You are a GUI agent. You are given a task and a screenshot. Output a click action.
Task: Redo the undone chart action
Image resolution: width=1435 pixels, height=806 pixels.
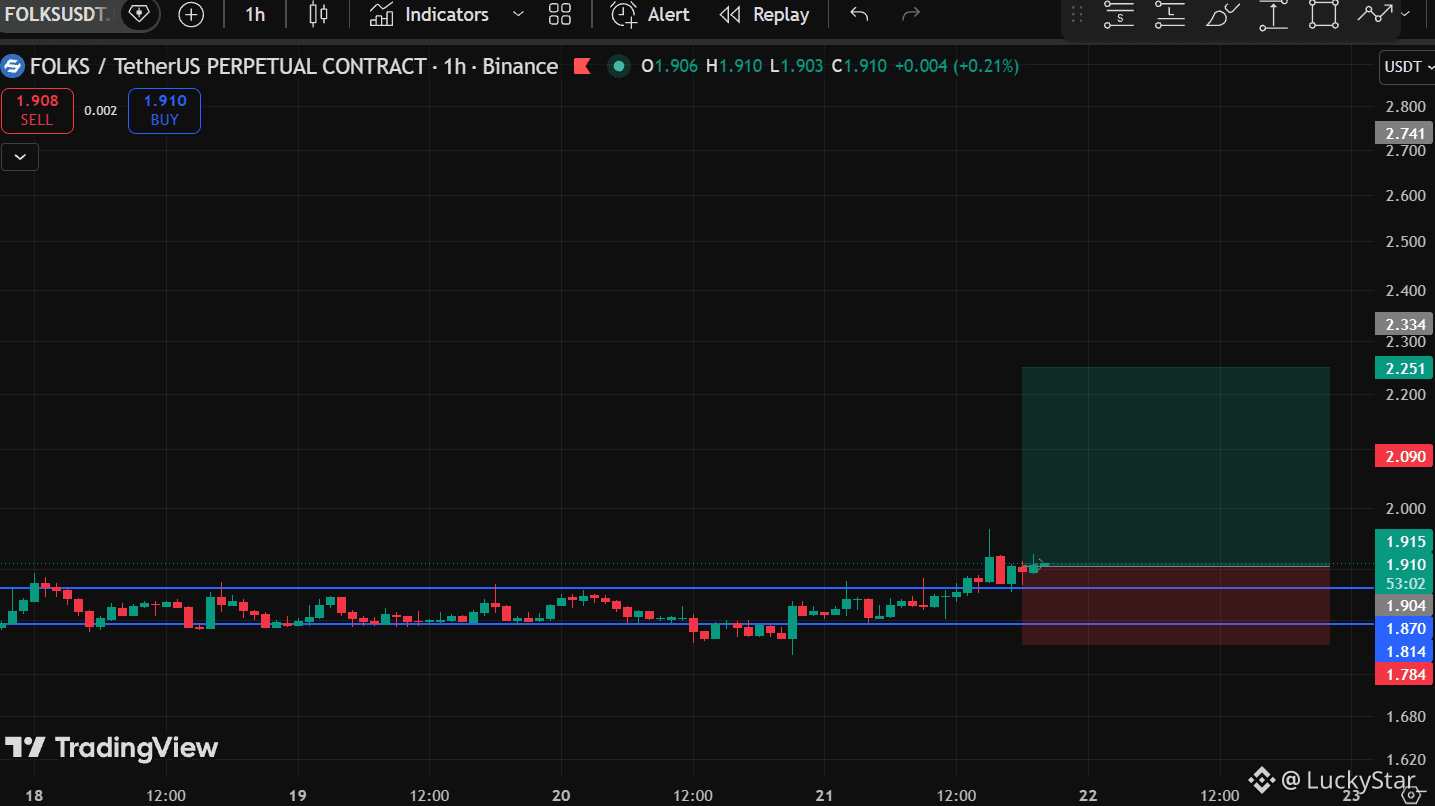[910, 14]
